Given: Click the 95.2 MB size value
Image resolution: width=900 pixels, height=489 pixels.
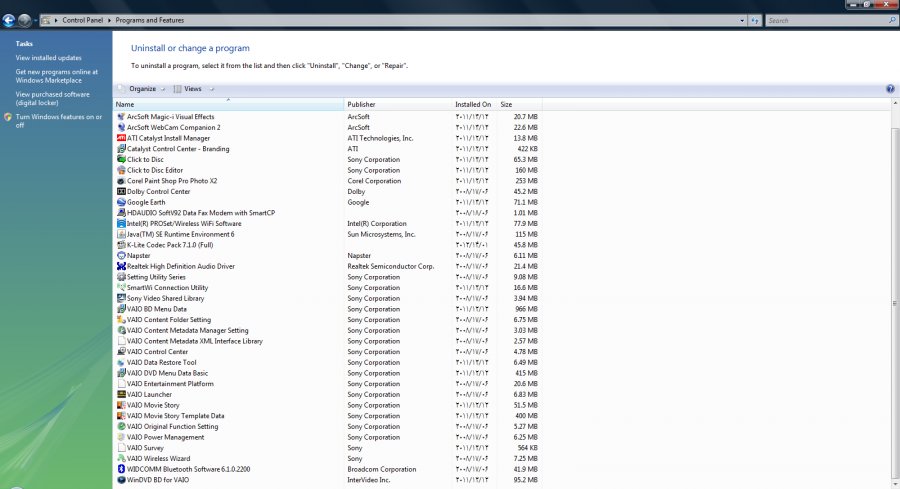Looking at the screenshot, I should pos(526,480).
